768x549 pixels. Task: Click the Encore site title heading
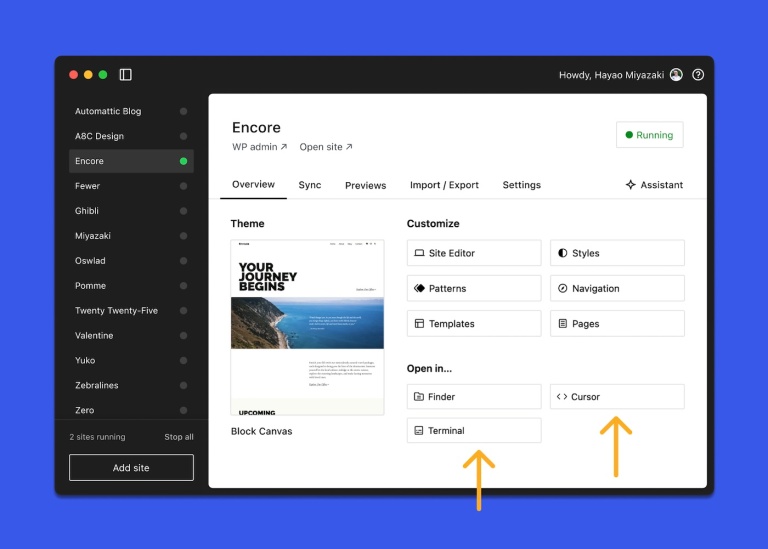coord(256,127)
